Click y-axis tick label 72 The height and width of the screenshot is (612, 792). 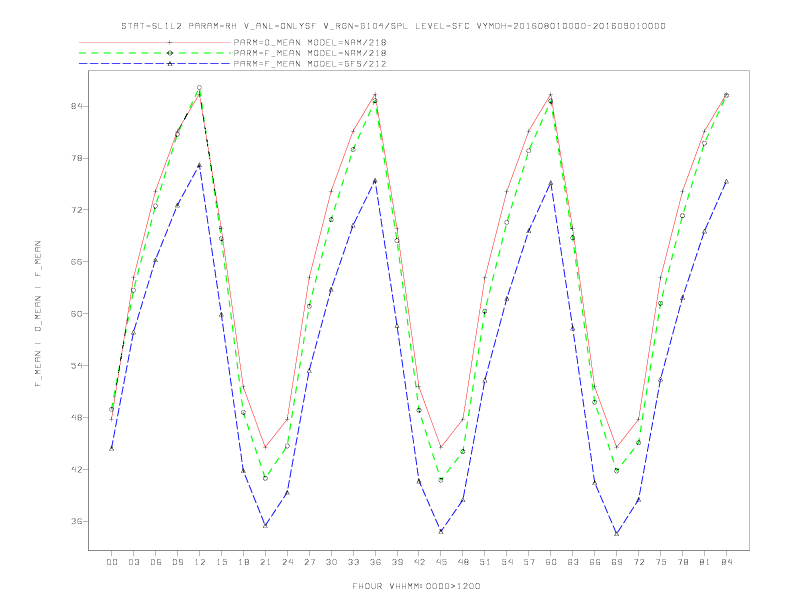[76, 210]
